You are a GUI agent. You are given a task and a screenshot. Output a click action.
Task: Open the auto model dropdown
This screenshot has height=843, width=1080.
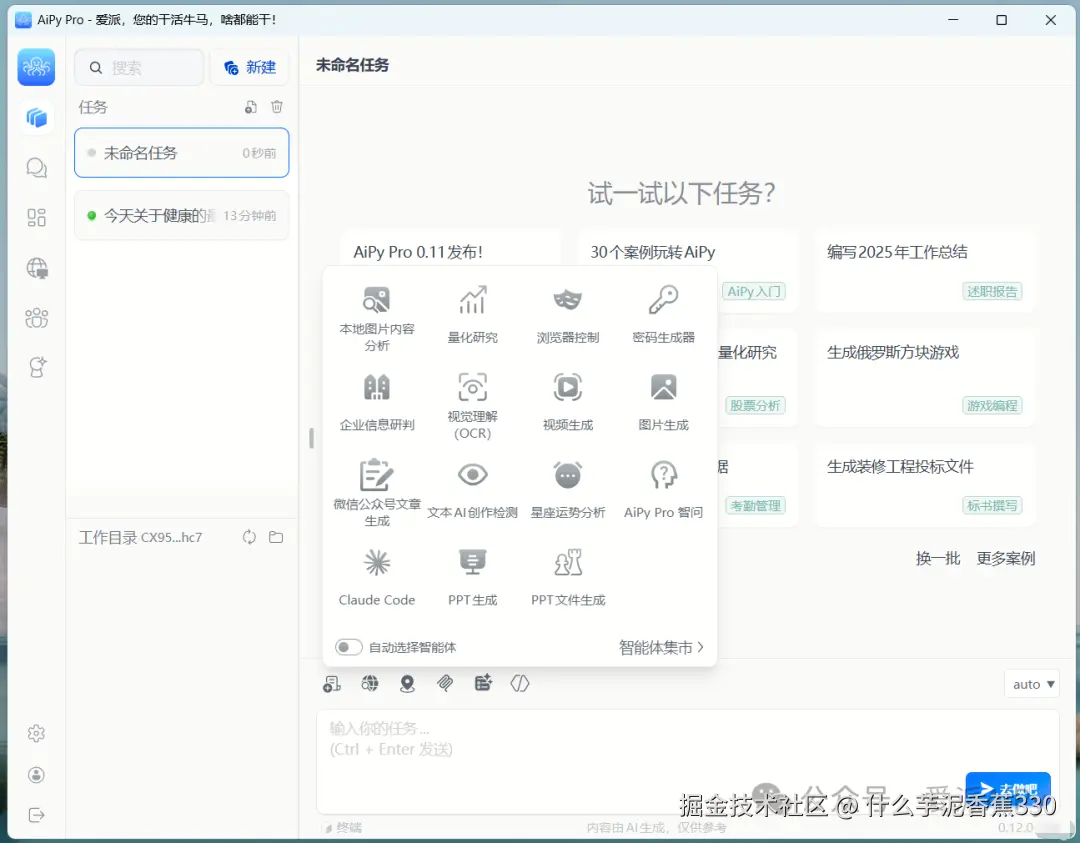[1032, 684]
